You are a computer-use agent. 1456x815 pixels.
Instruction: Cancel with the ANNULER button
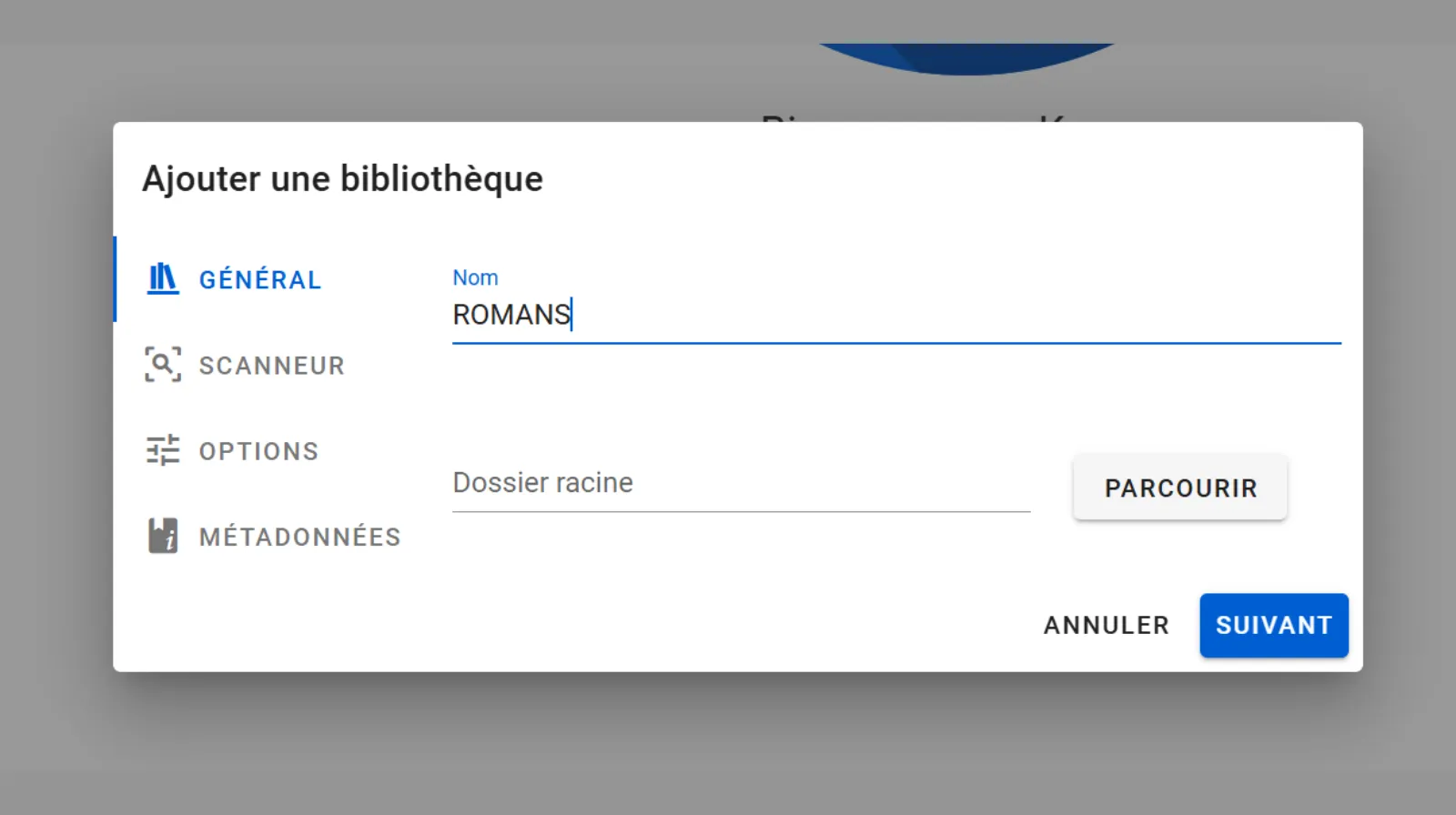pyautogui.click(x=1106, y=625)
